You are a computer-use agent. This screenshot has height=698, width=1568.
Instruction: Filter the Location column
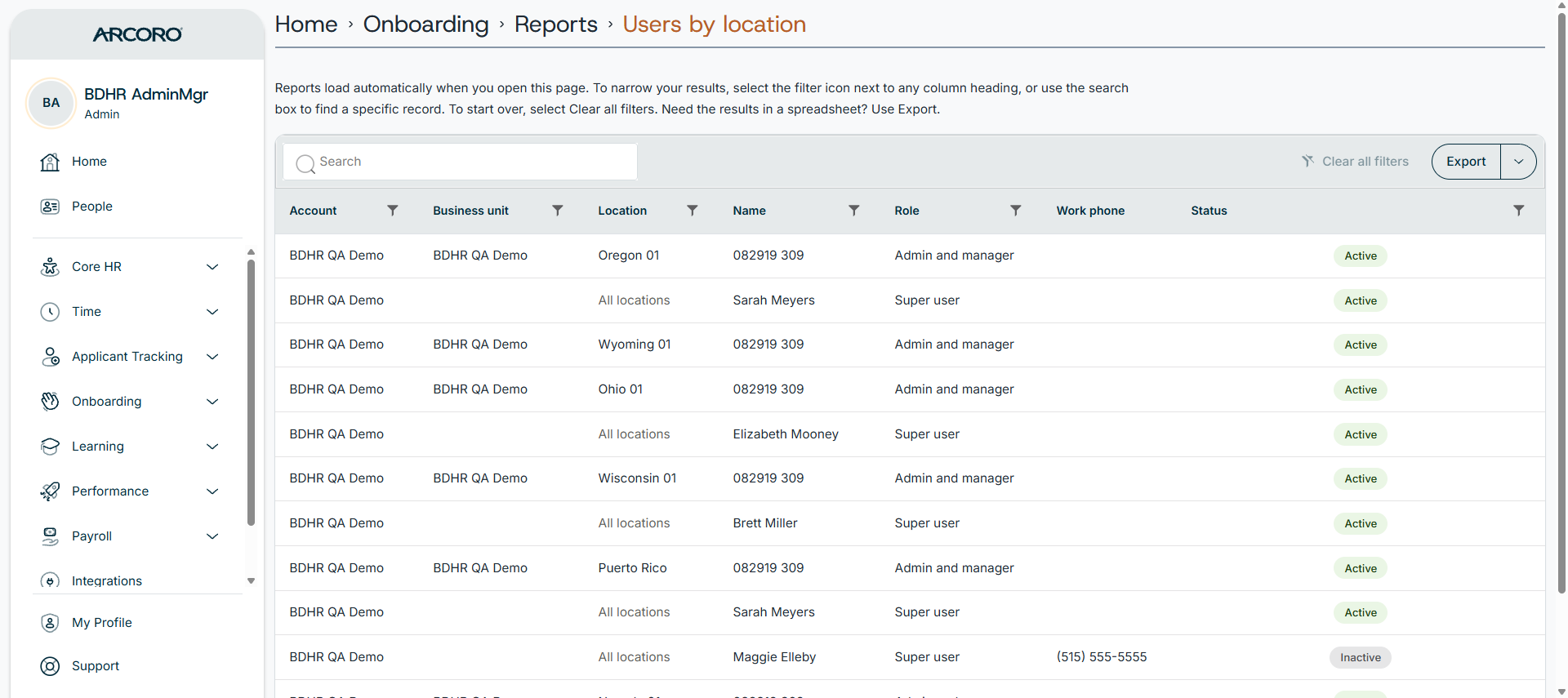click(692, 211)
